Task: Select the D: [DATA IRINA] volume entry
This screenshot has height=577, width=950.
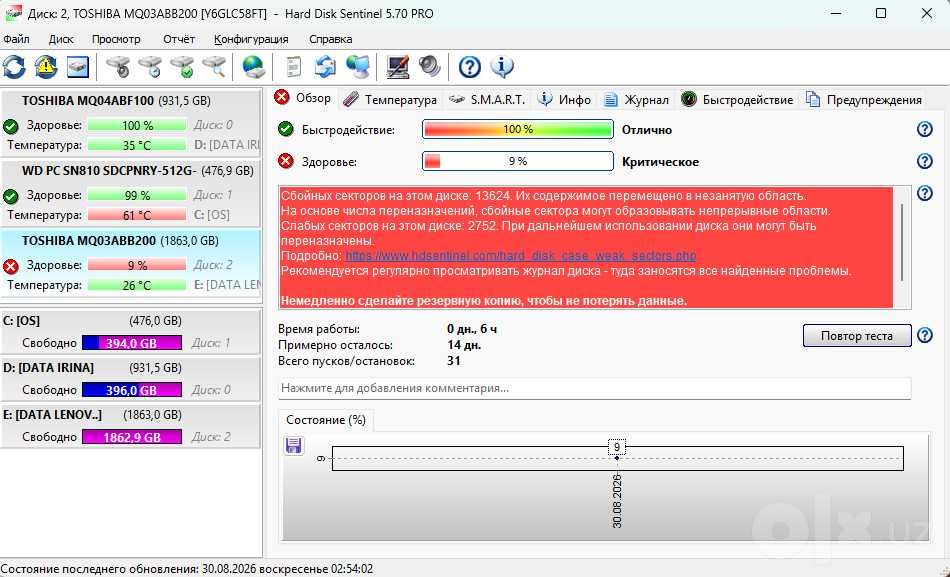Action: tap(130, 379)
